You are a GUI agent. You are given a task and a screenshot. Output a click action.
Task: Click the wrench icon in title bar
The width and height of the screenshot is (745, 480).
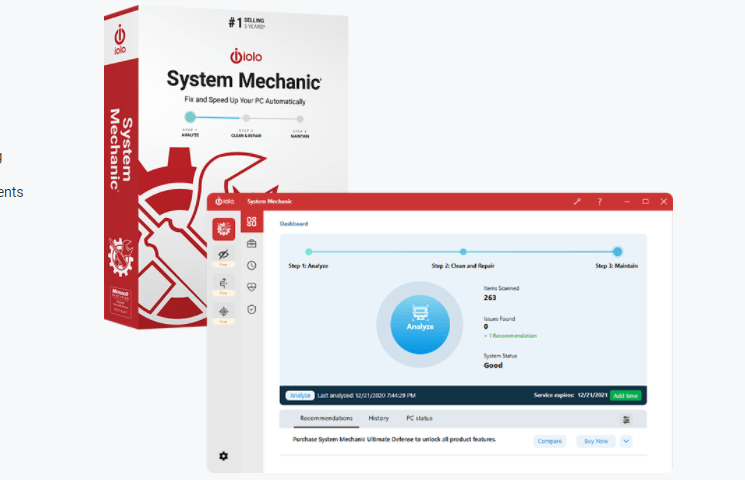click(577, 202)
